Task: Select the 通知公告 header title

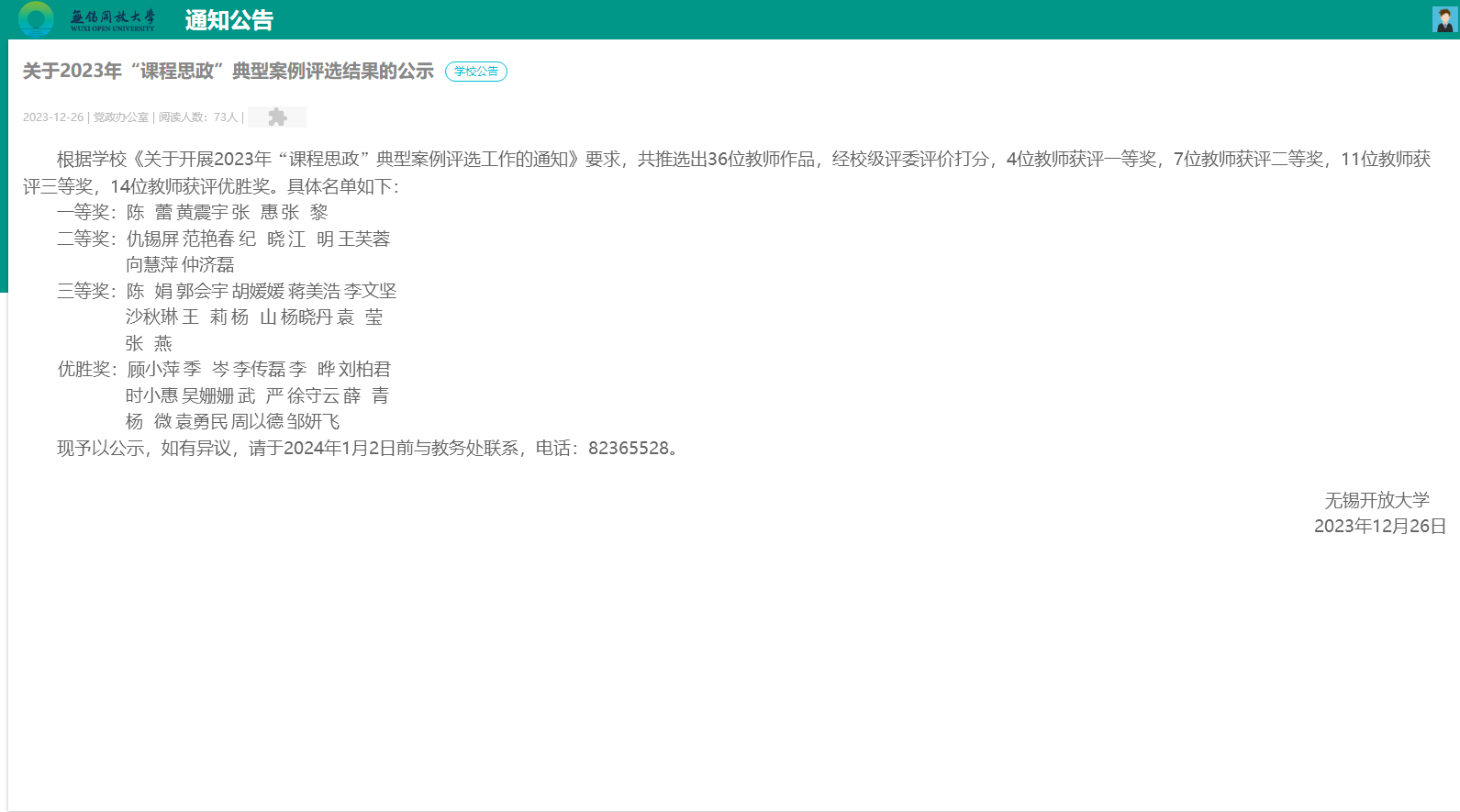Action: [228, 20]
